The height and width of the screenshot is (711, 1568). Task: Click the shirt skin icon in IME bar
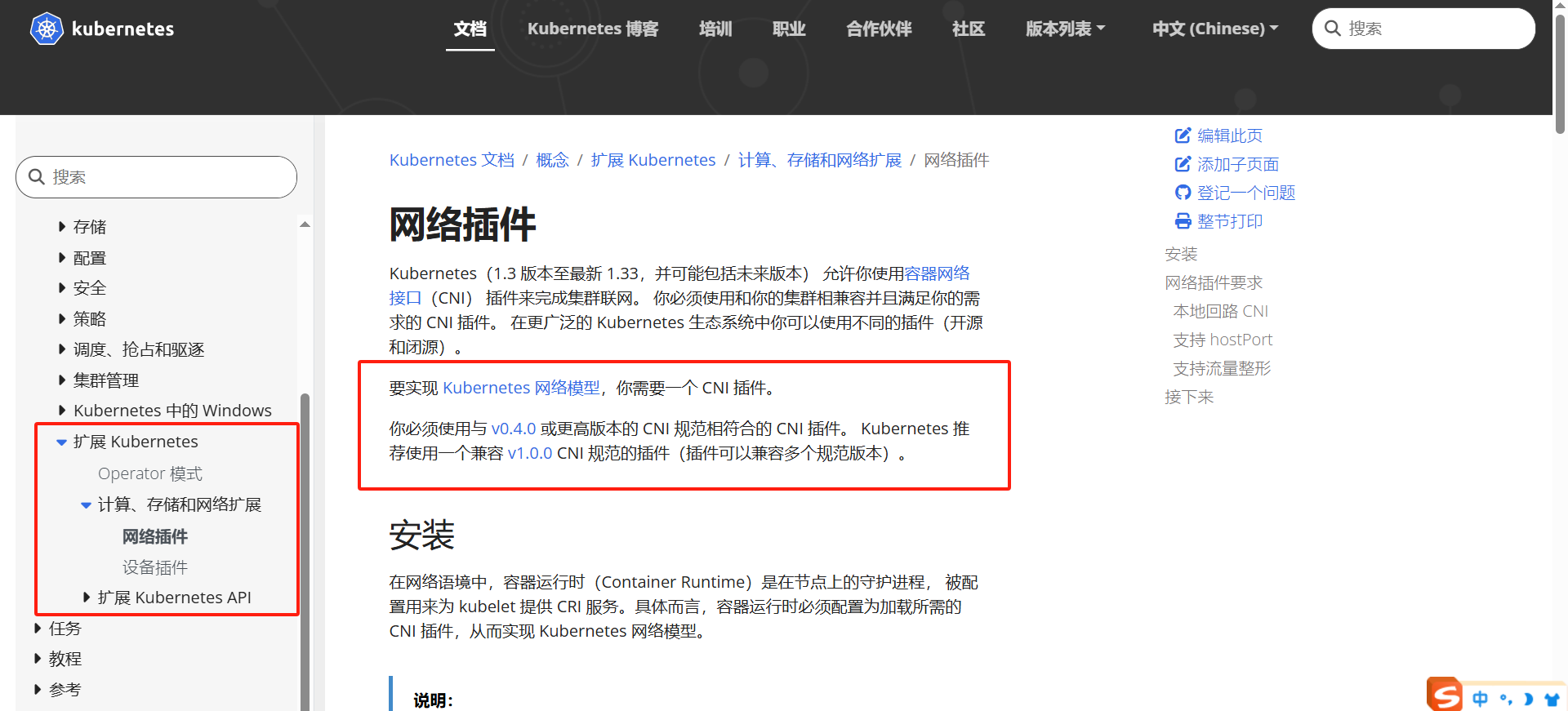(x=1552, y=699)
